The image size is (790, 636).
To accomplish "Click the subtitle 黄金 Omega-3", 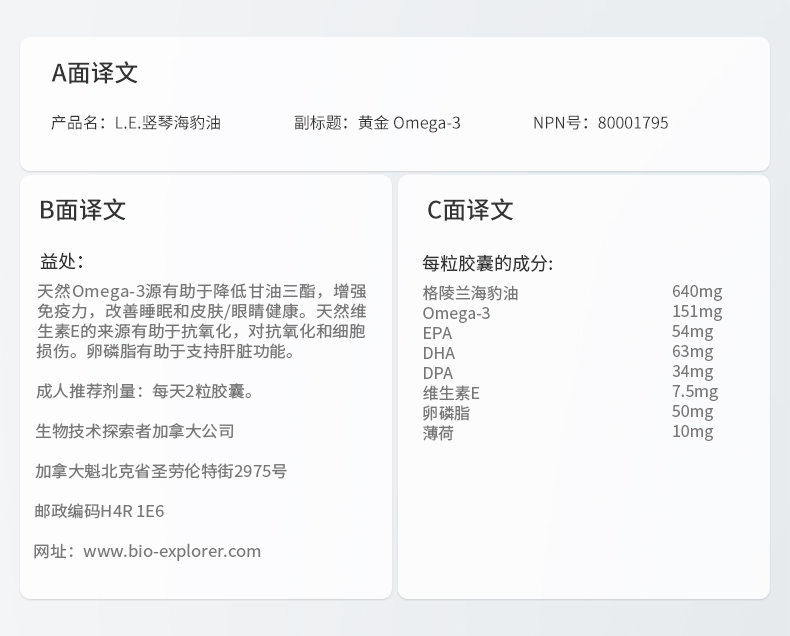I will (x=409, y=123).
